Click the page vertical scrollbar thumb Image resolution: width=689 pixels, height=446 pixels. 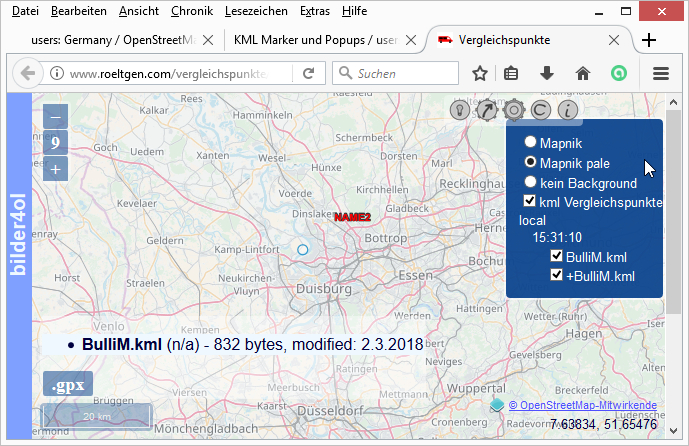point(673,212)
